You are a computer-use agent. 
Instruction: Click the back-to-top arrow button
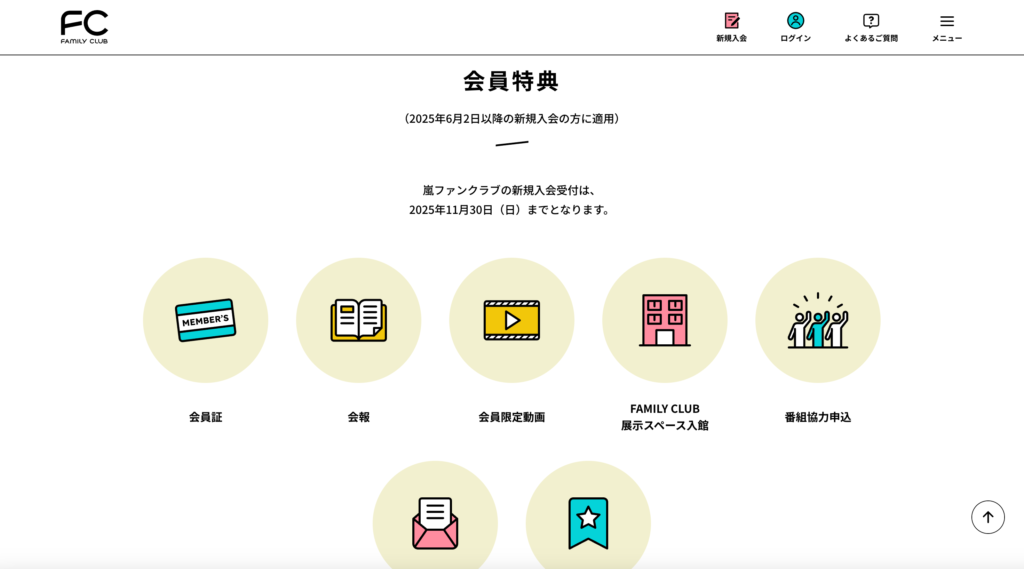[987, 517]
